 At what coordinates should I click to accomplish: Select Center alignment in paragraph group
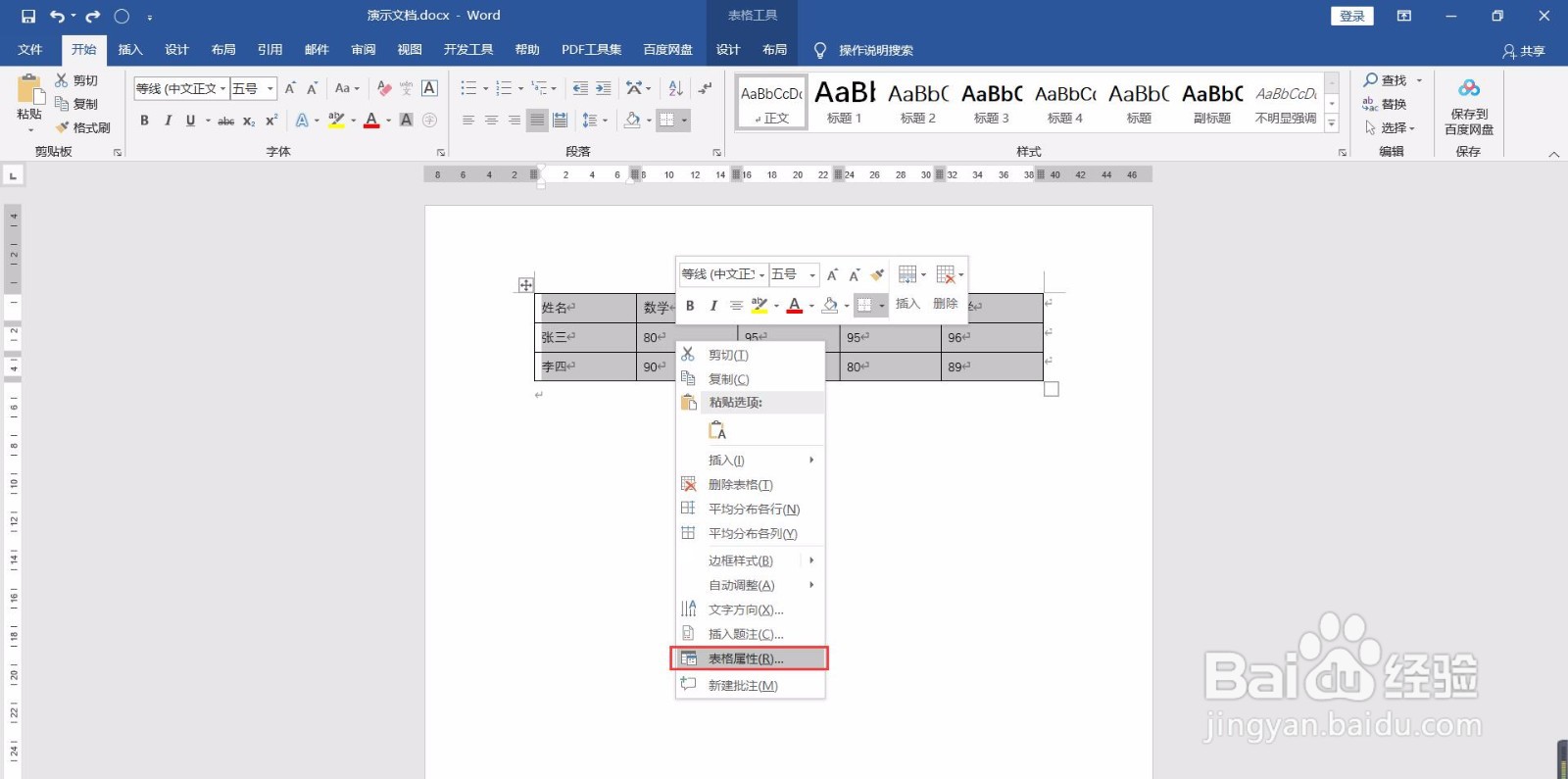point(491,120)
